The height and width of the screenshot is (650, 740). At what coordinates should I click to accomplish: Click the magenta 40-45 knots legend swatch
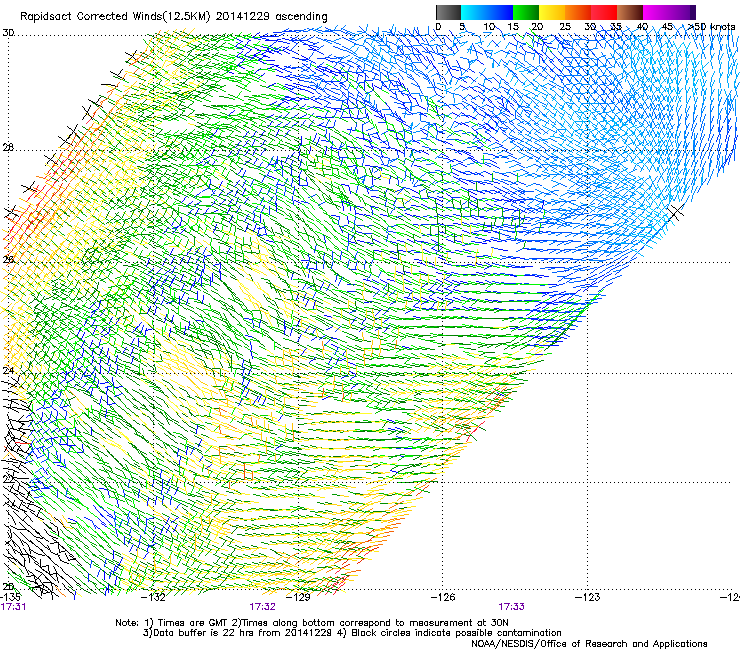pos(656,12)
